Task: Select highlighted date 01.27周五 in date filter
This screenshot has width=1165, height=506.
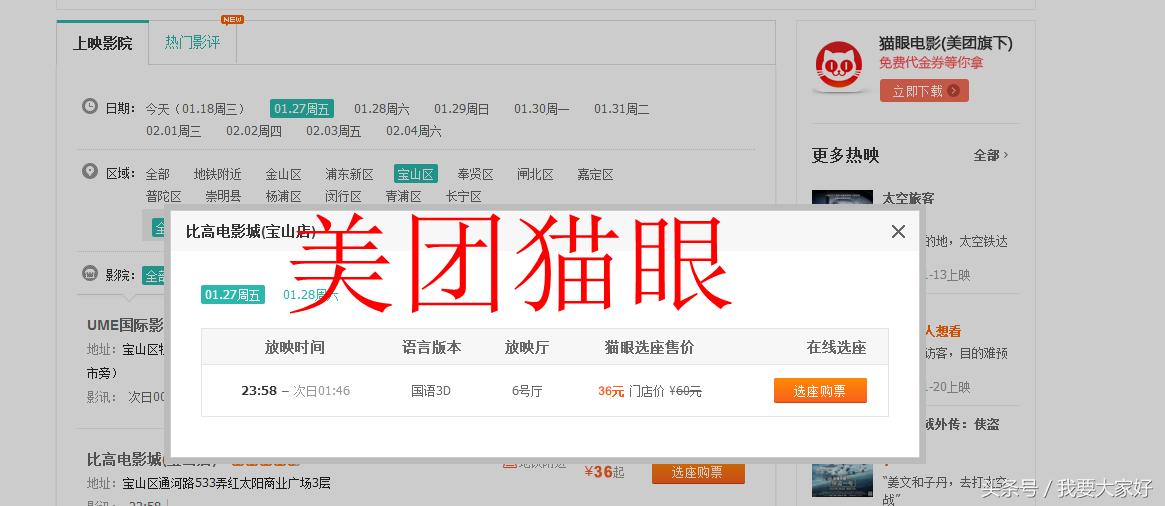Action: 302,109
